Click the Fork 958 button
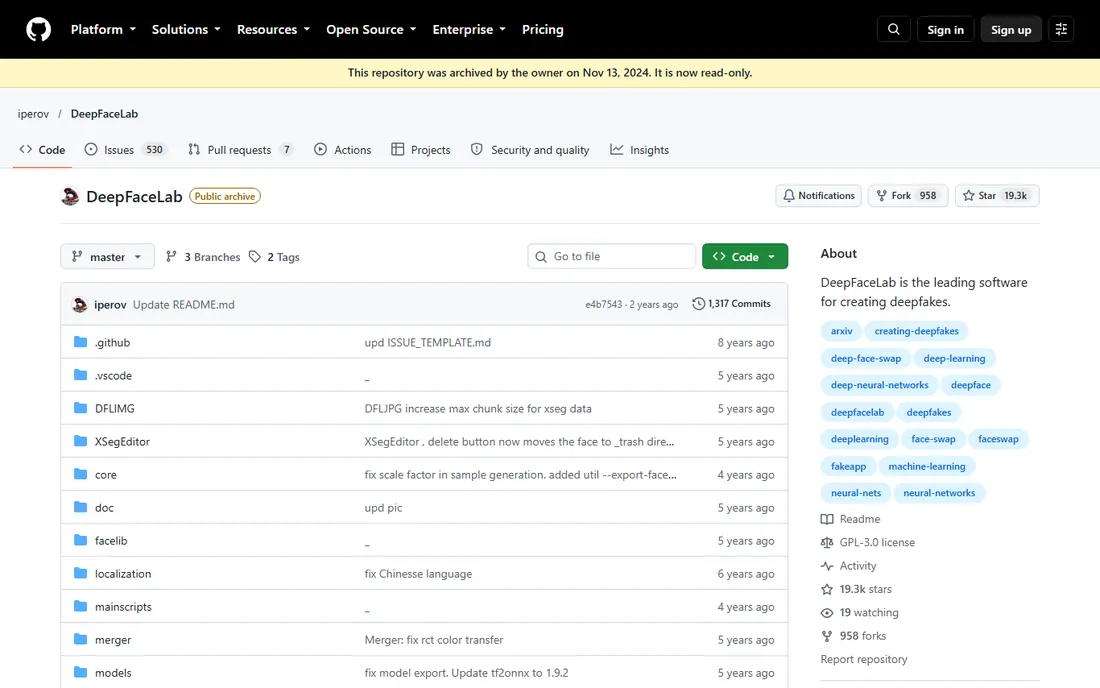The image size is (1100, 688). pos(907,196)
